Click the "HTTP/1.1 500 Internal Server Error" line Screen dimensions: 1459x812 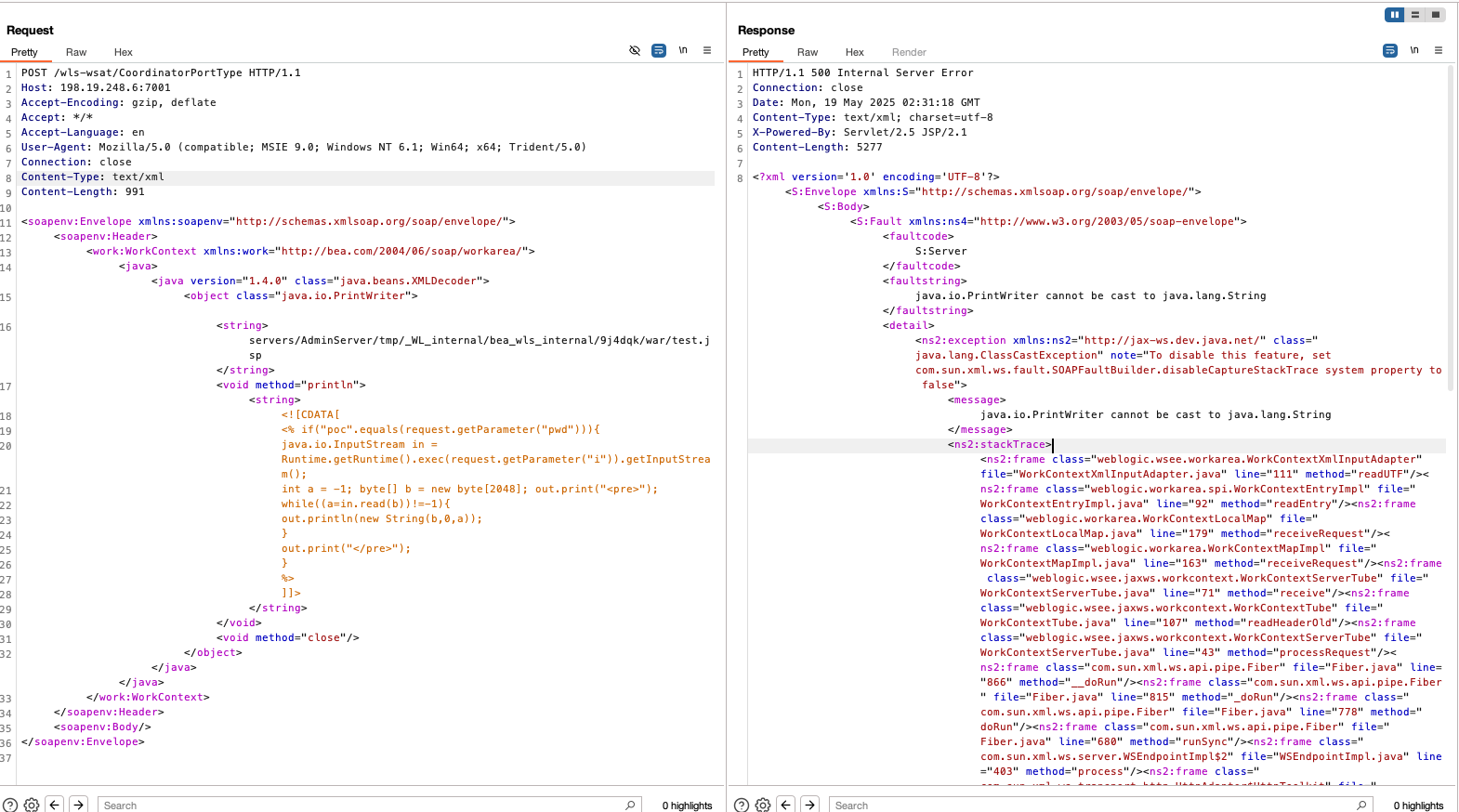[x=863, y=72]
